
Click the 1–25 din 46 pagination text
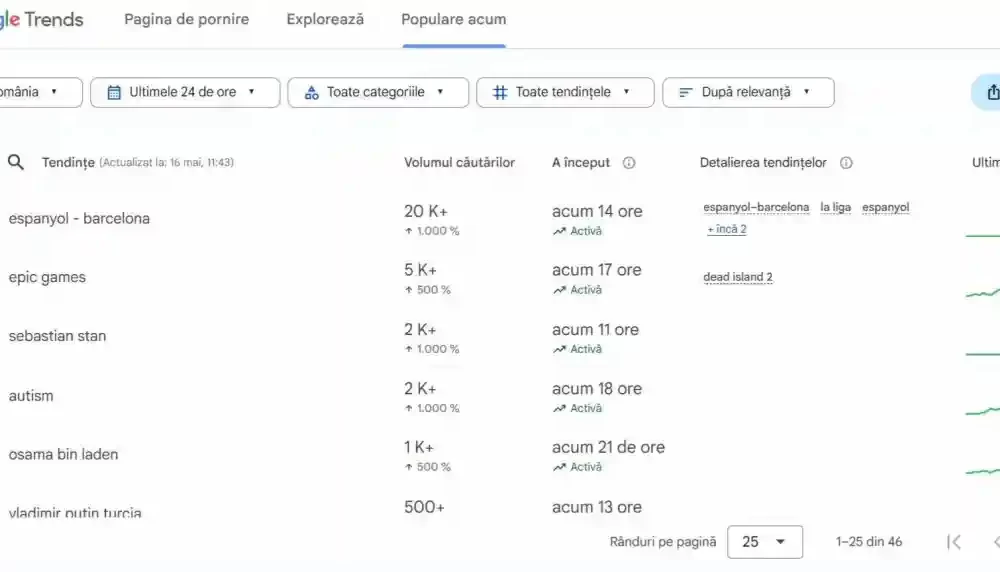[869, 542]
